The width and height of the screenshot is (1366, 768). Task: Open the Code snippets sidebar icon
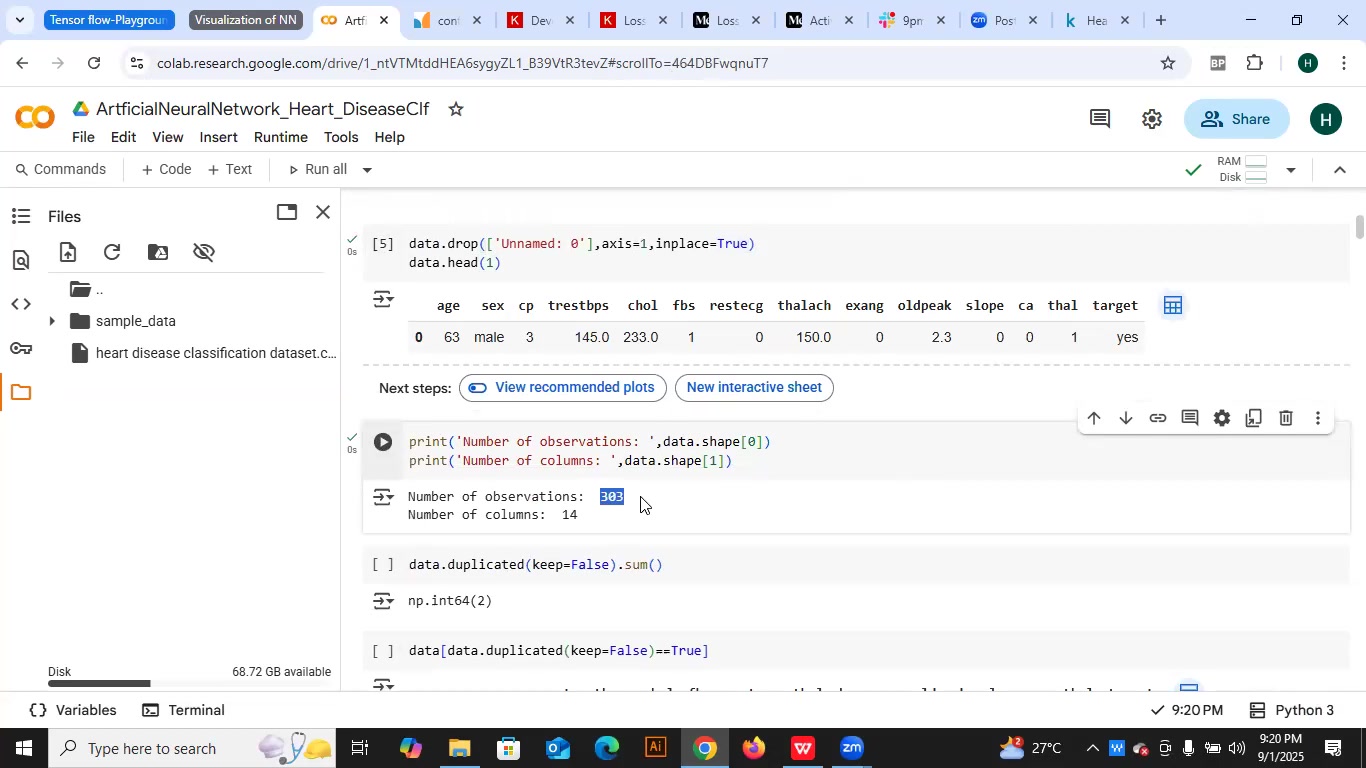(x=21, y=304)
